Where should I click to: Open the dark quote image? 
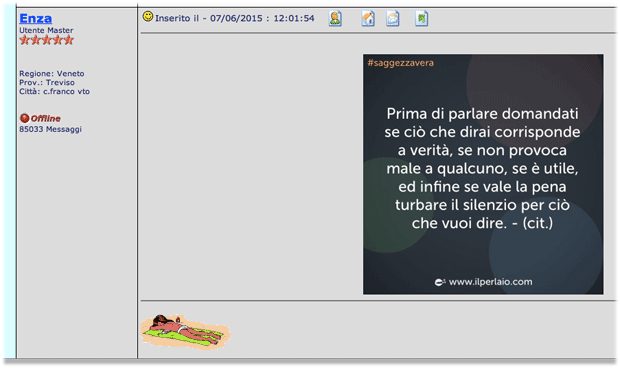coord(483,174)
